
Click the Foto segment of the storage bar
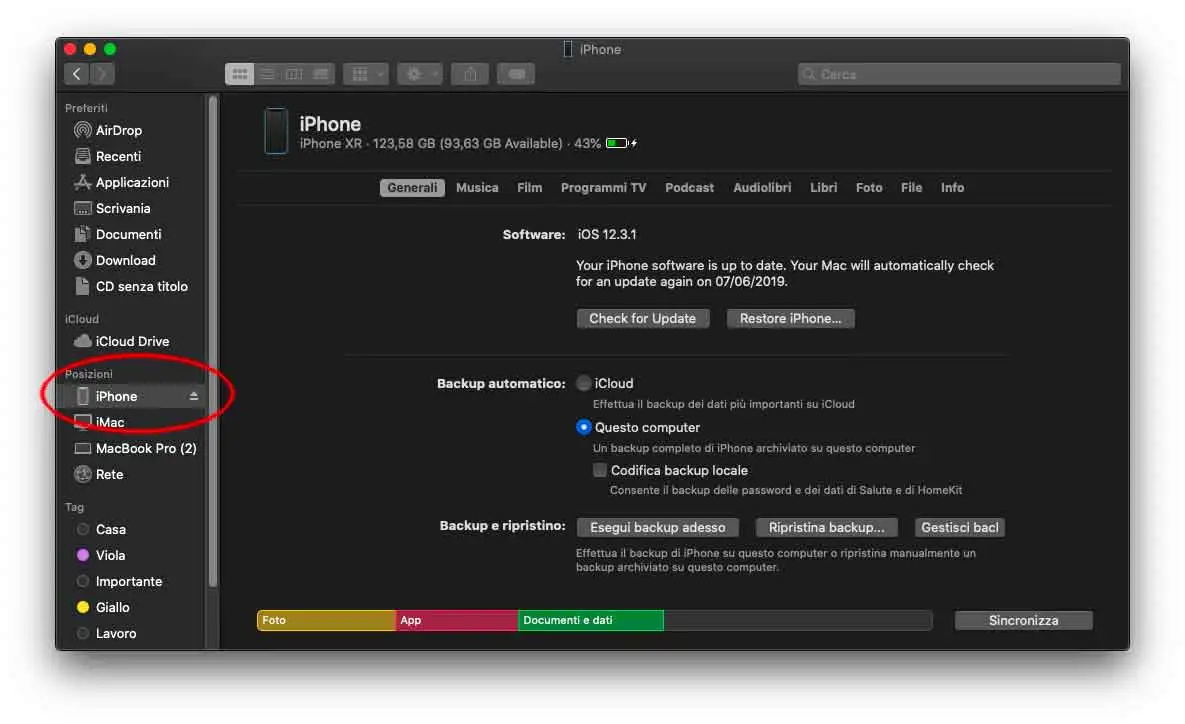[x=325, y=620]
